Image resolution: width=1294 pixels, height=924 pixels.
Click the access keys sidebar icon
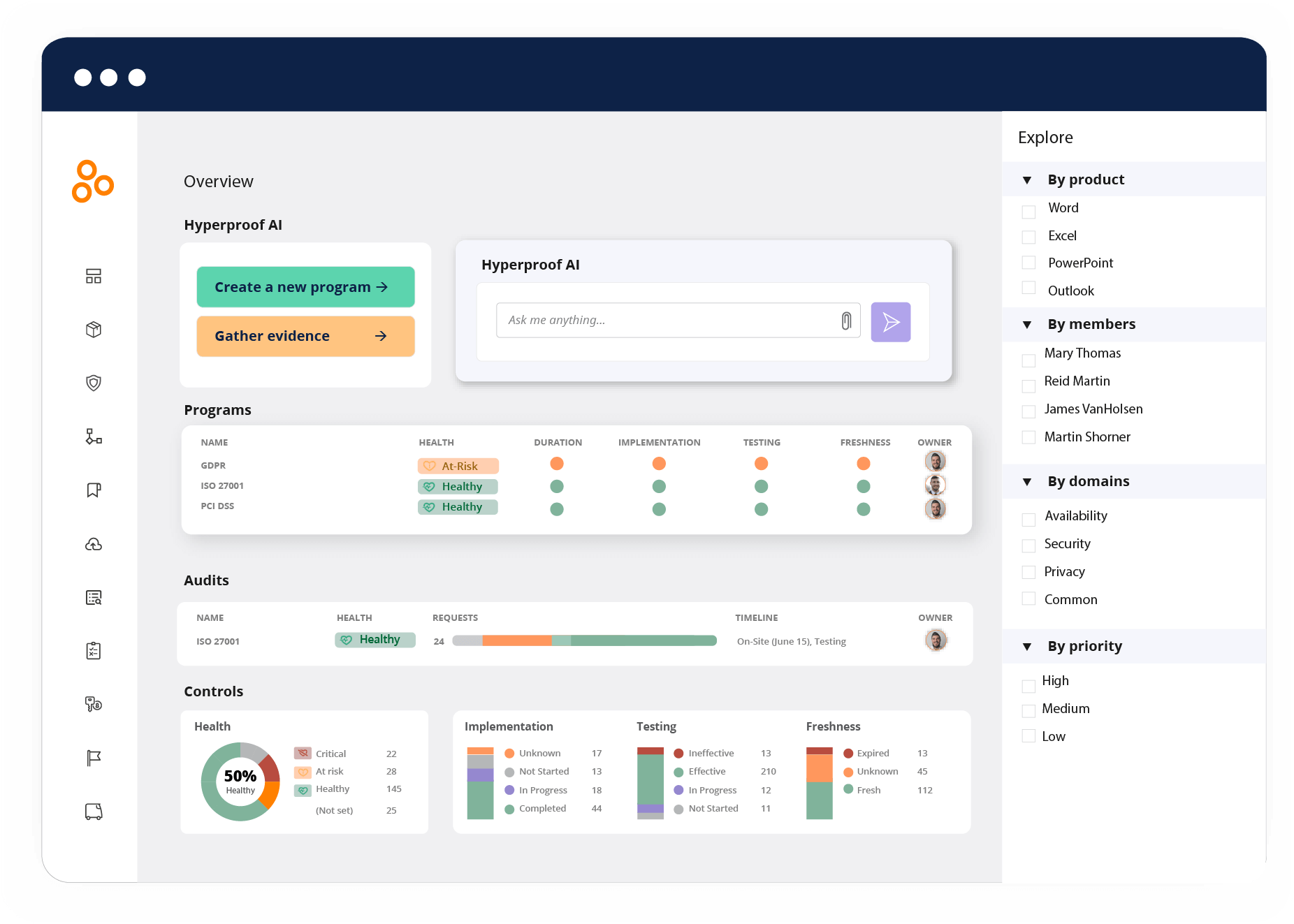click(x=93, y=704)
